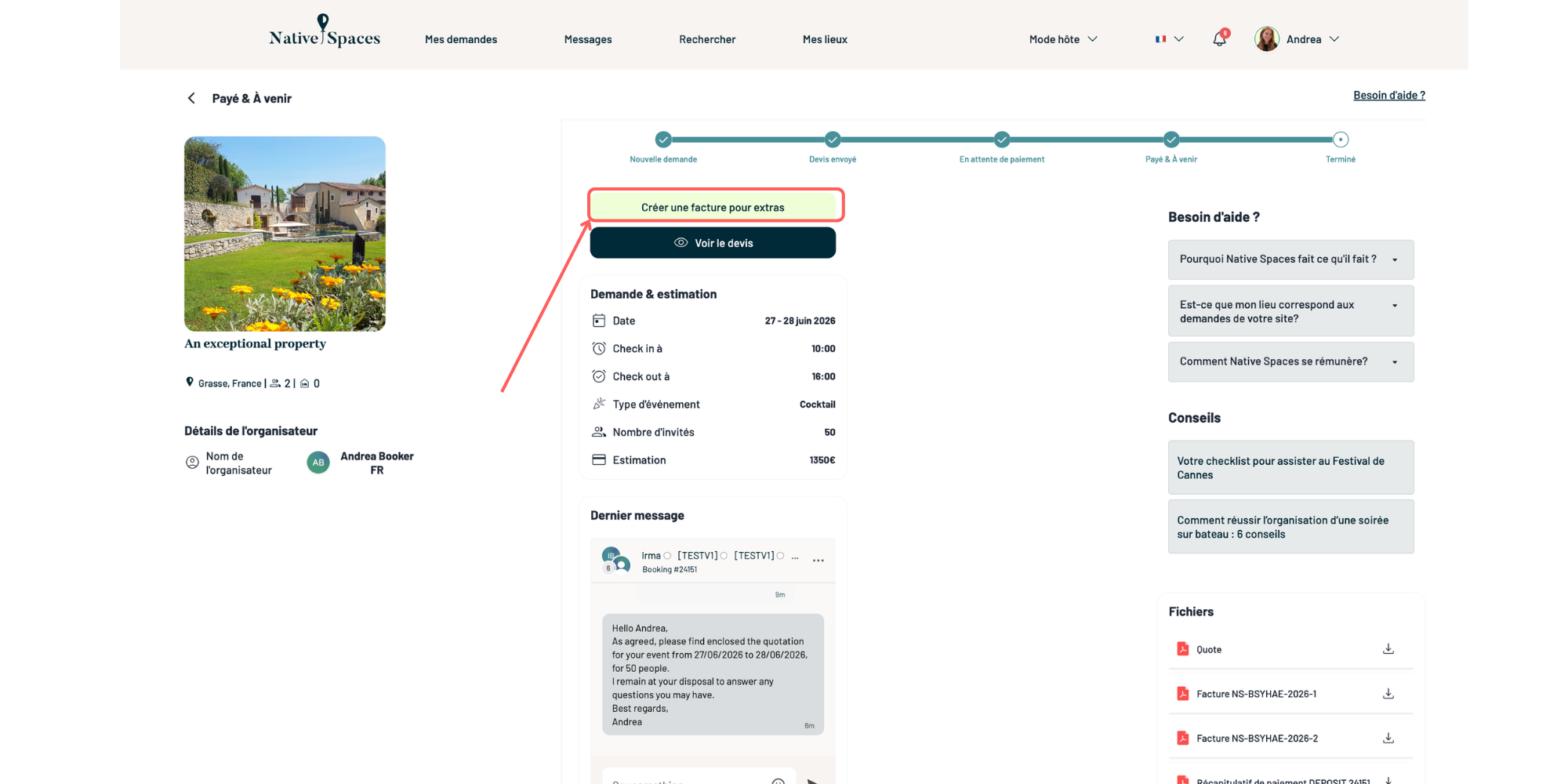Click the Quote PDF file icon
The image size is (1568, 784).
1182,649
